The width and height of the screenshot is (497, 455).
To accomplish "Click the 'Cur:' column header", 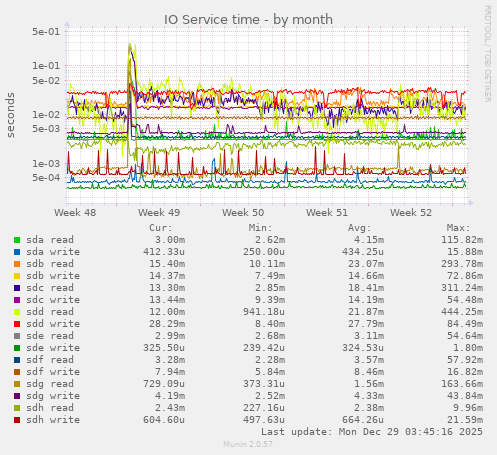I will tap(161, 228).
